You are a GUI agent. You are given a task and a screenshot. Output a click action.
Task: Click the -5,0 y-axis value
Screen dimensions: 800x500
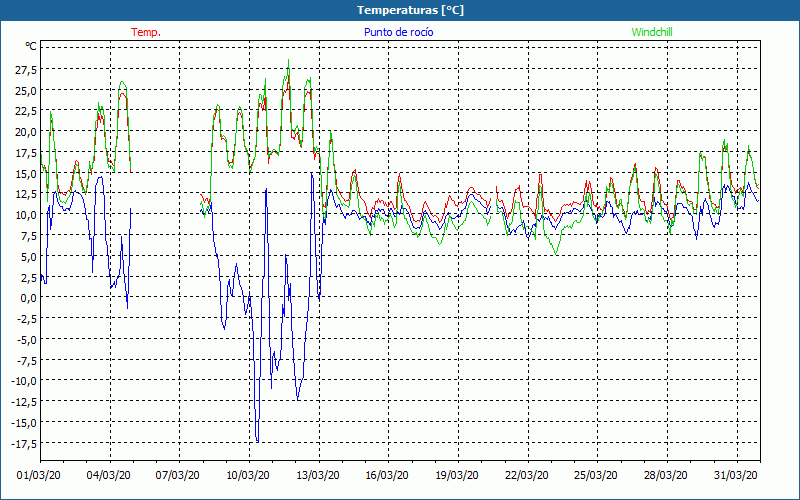(x=26, y=339)
